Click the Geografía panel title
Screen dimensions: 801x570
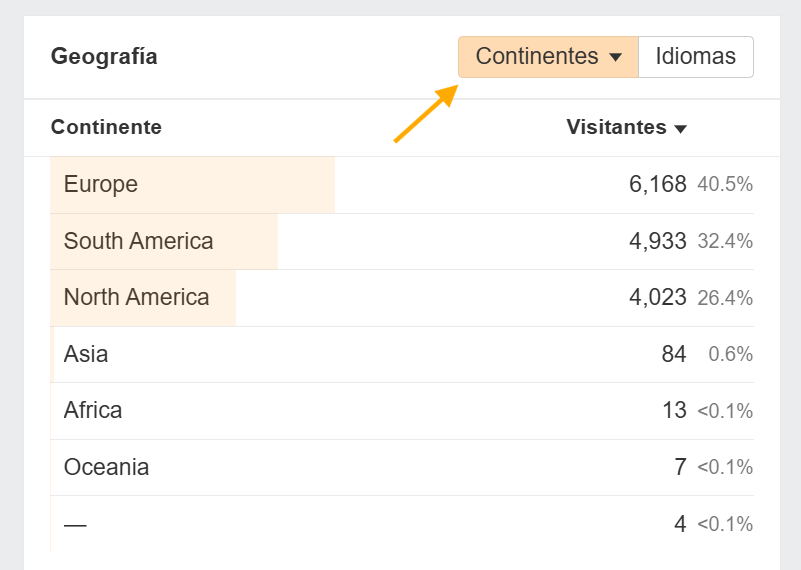[x=104, y=57]
